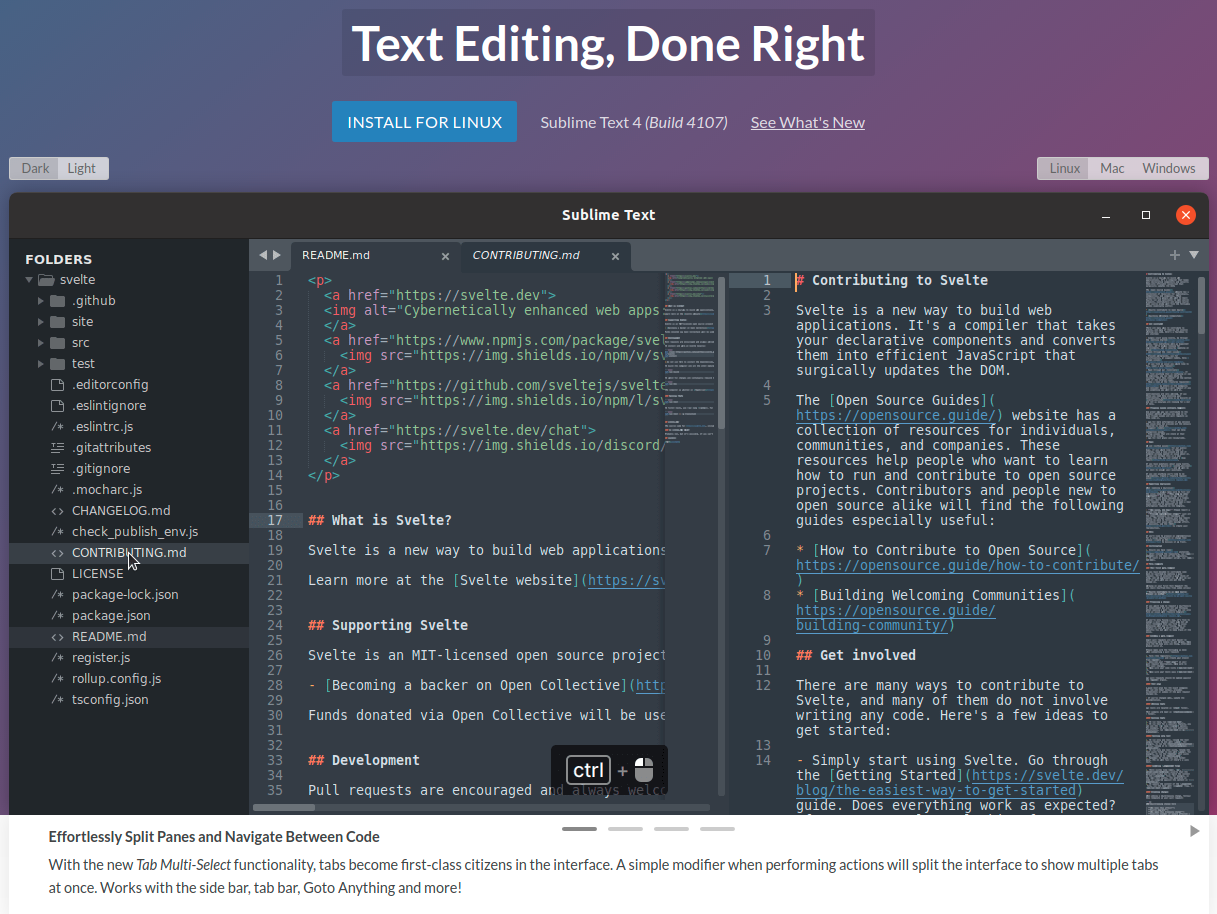Click the .eslintrc.js code icon
1217x914 pixels.
(x=57, y=427)
